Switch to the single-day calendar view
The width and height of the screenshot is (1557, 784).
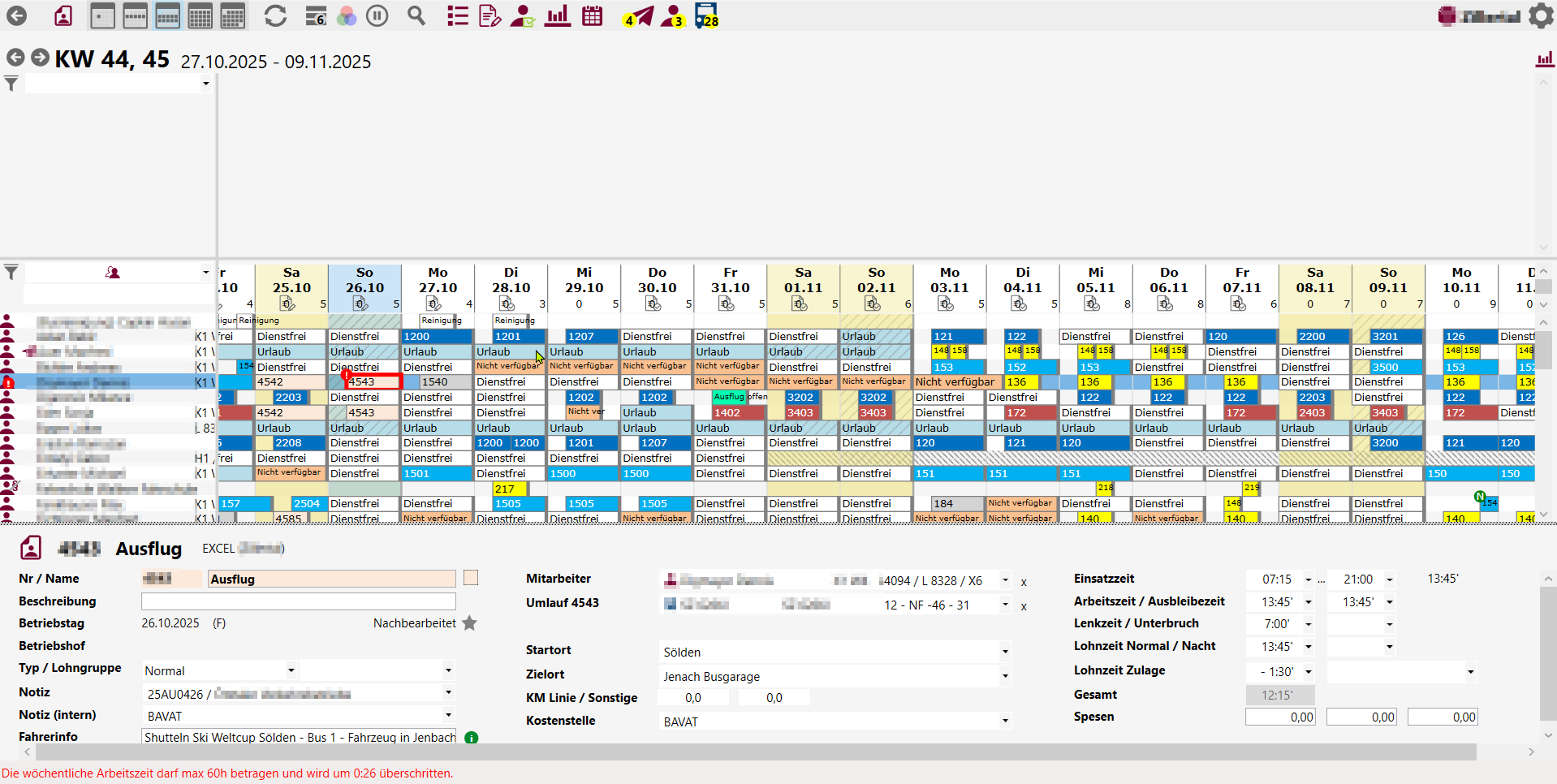point(102,16)
